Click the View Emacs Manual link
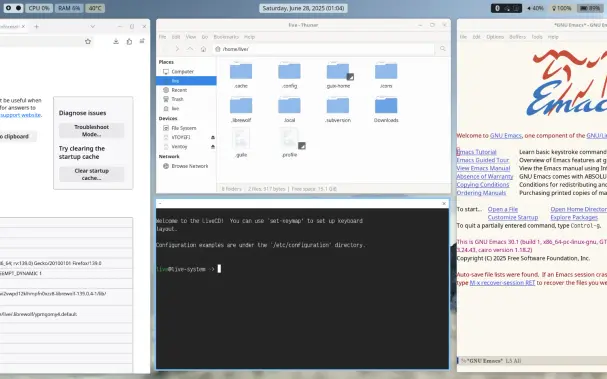607x379 pixels. tap(483, 168)
